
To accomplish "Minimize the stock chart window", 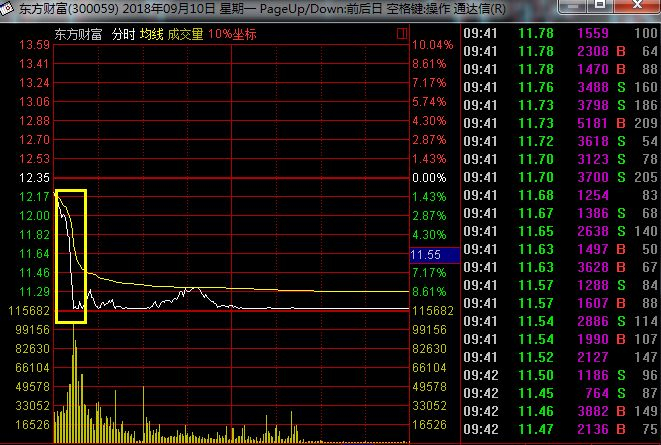I will pyautogui.click(x=571, y=5).
